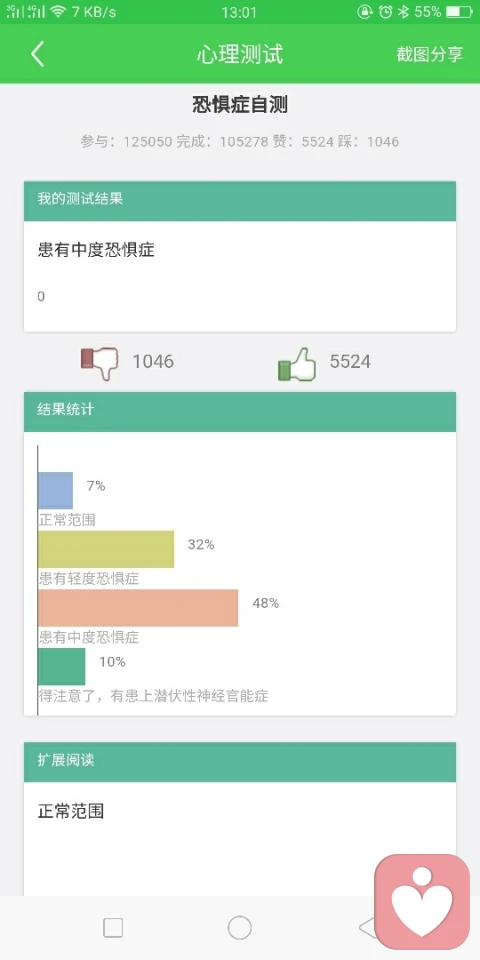Tap the battery icon in status bar
This screenshot has height=960, width=480.
[x=459, y=12]
